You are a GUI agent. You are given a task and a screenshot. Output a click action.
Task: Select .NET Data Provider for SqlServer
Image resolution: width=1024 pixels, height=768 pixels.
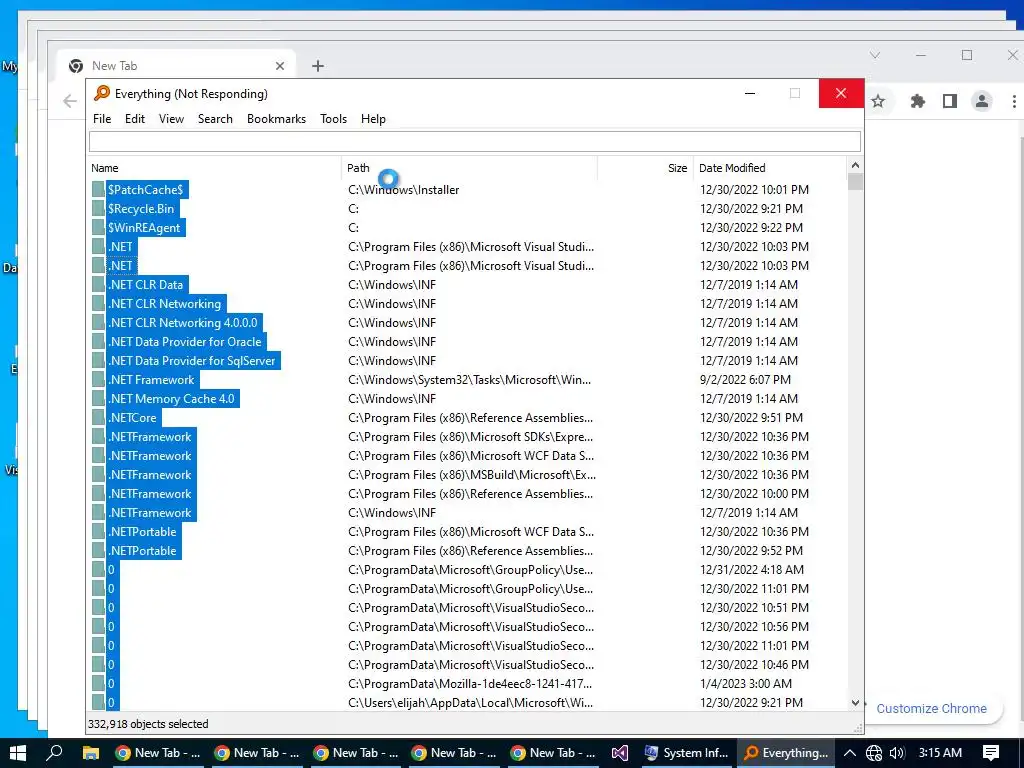tap(192, 360)
